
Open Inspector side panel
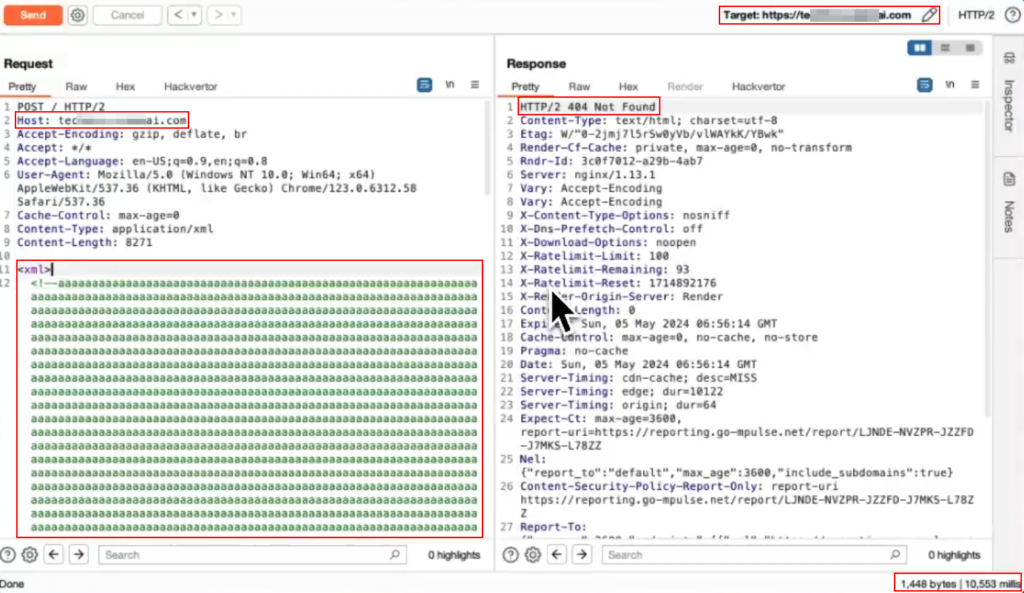pos(1009,105)
